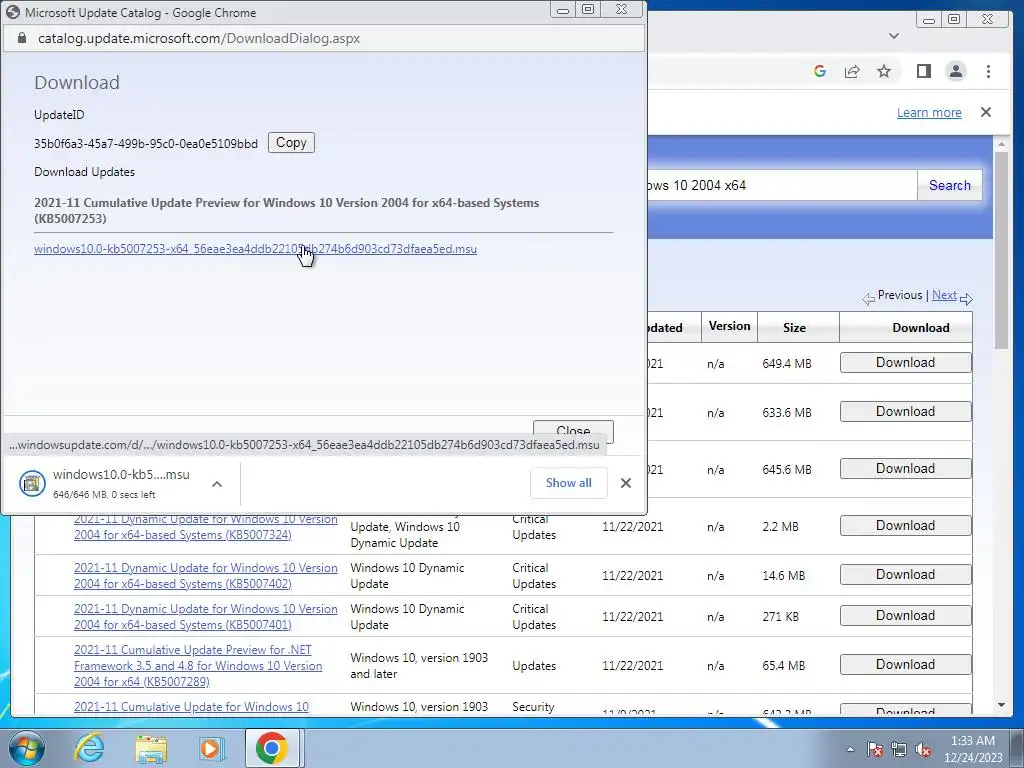The height and width of the screenshot is (768, 1024).
Task: Click the Previous arrow icon
Action: point(868,299)
